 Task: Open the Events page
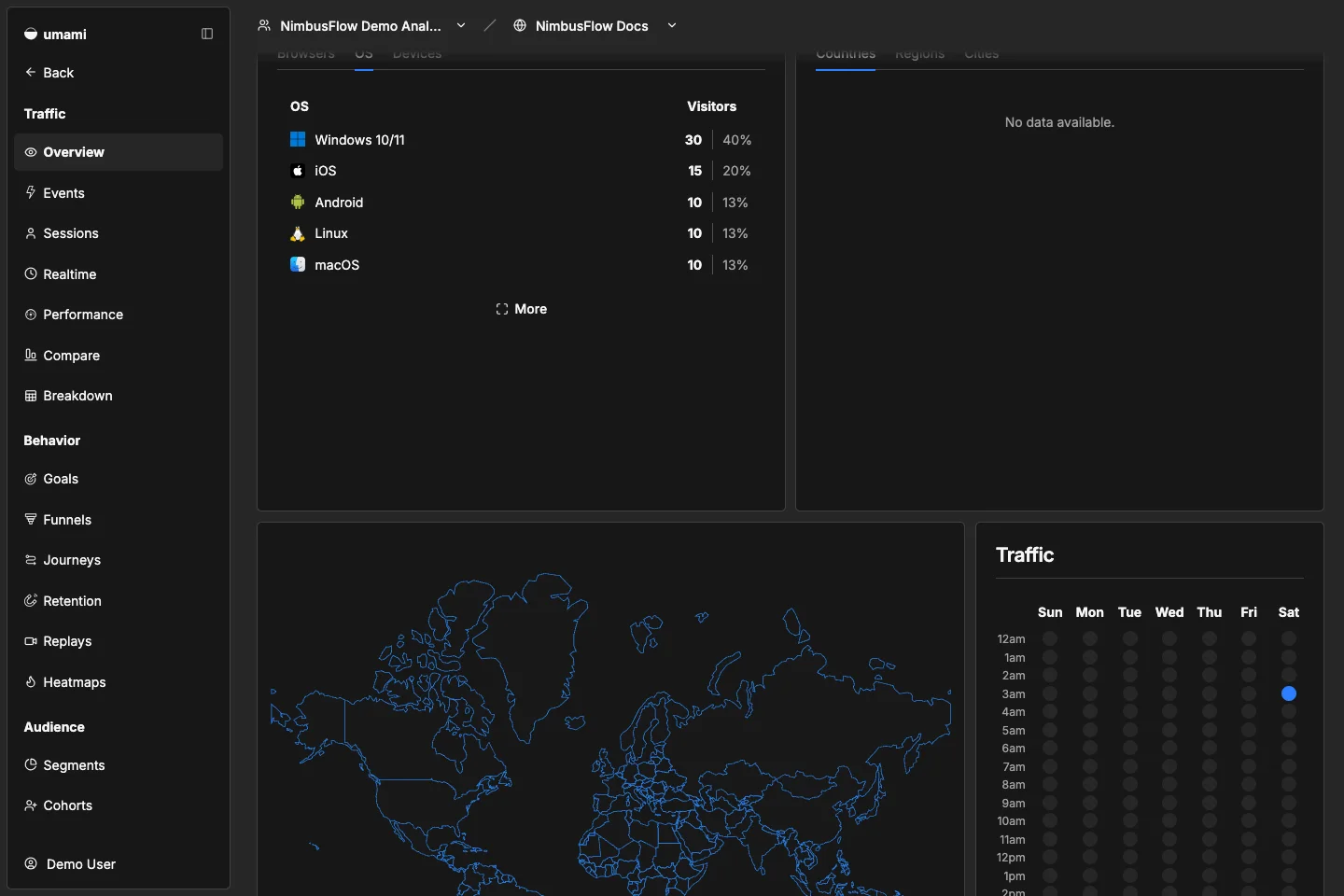pyautogui.click(x=119, y=192)
